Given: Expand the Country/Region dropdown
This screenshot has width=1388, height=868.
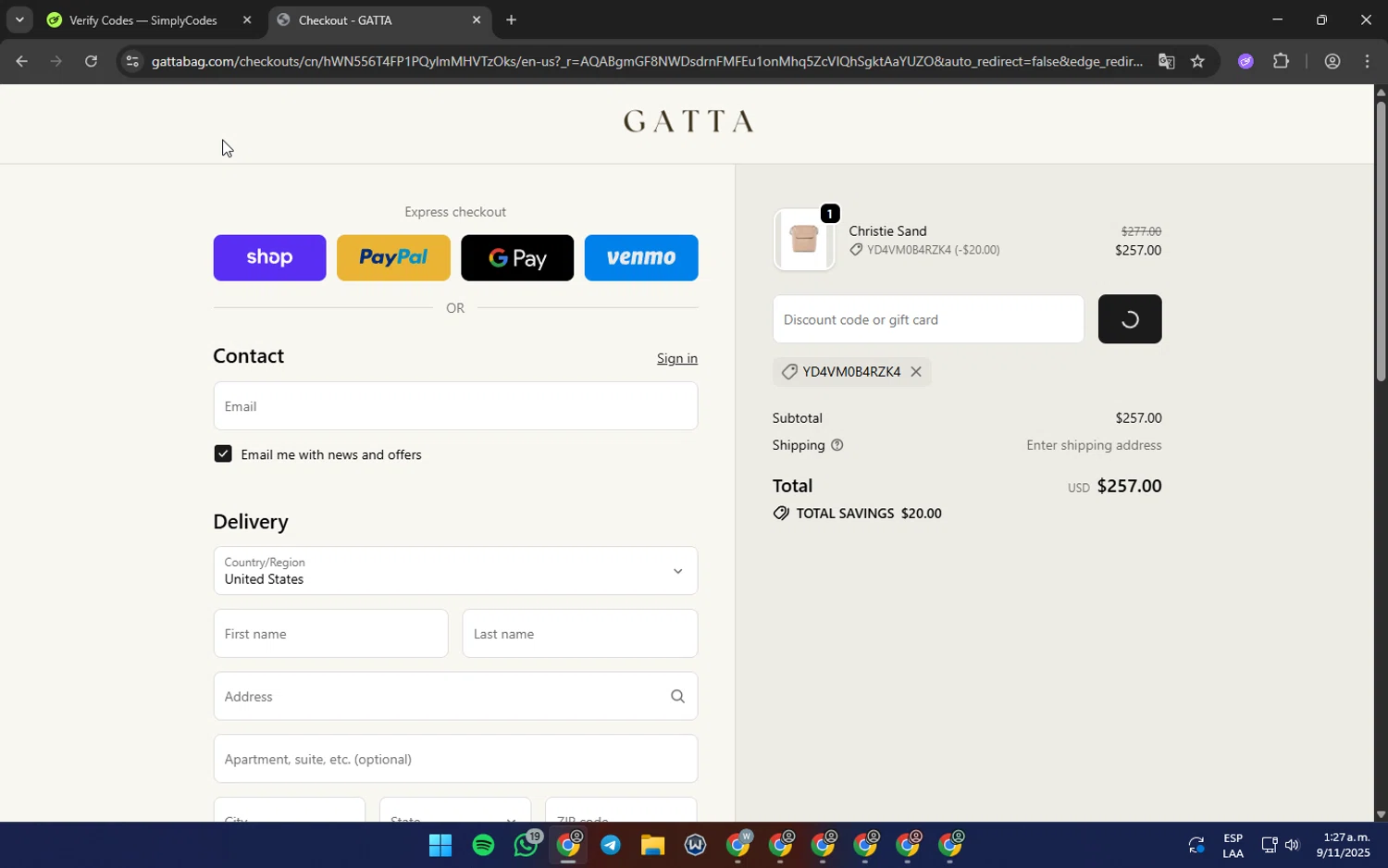Looking at the screenshot, I should pyautogui.click(x=455, y=571).
